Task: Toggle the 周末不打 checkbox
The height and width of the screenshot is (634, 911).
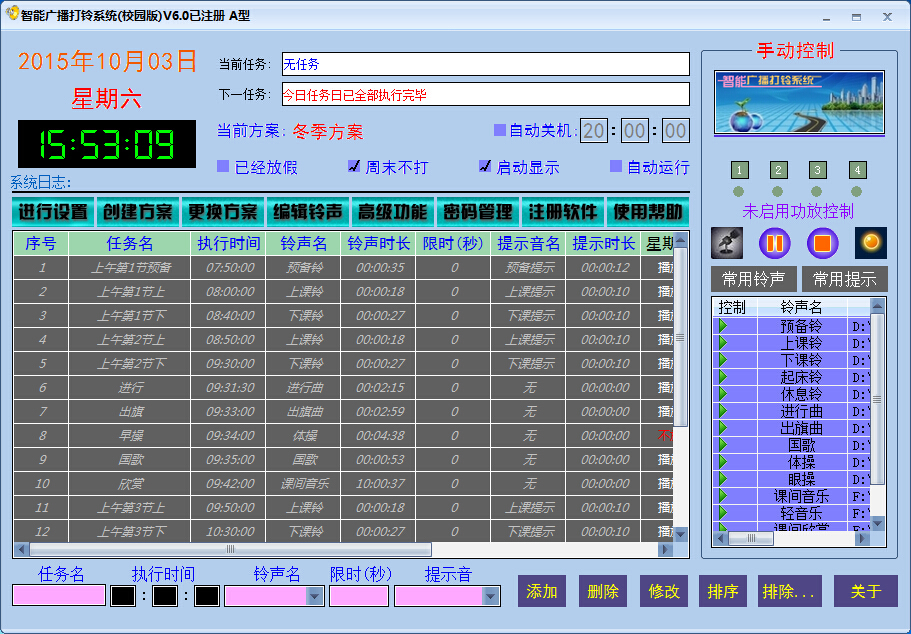Action: (353, 167)
